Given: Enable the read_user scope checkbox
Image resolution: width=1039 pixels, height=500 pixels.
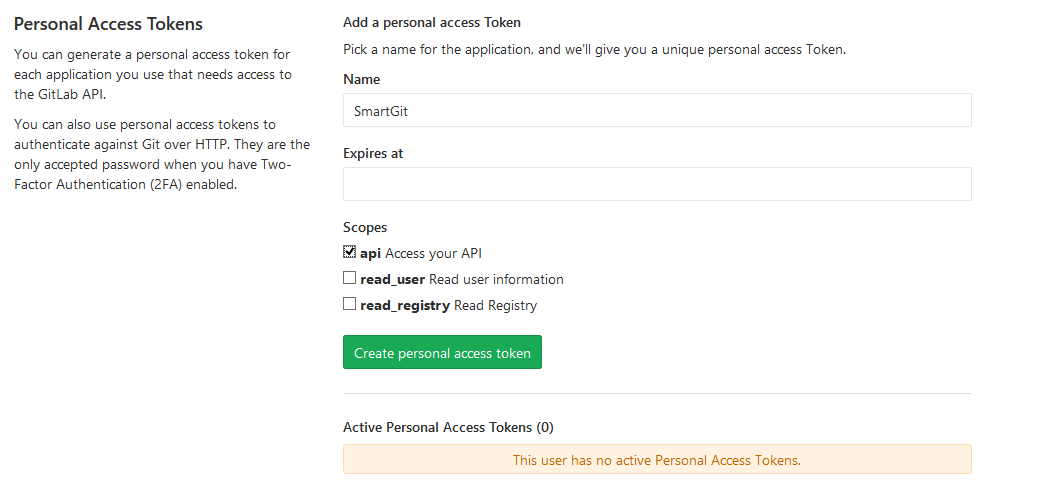Looking at the screenshot, I should [350, 278].
